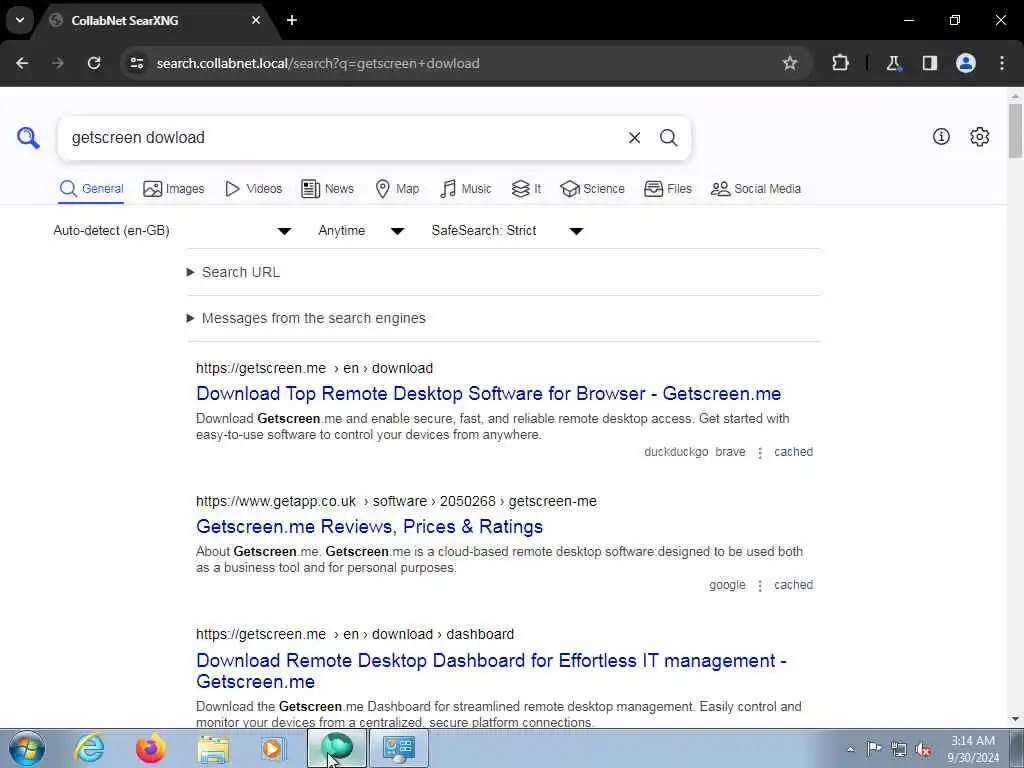Open the tab search dropdown arrow
1024x768 pixels.
tap(20, 20)
